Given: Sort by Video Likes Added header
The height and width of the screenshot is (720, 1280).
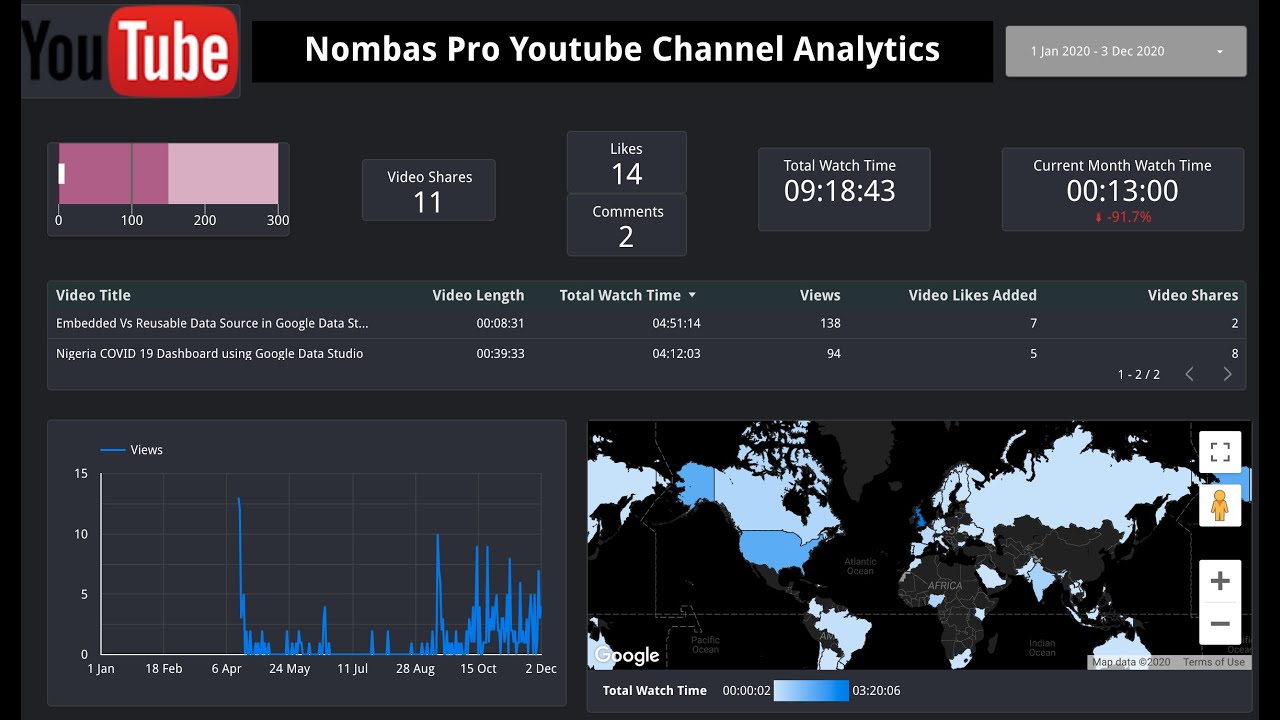Looking at the screenshot, I should tap(972, 295).
